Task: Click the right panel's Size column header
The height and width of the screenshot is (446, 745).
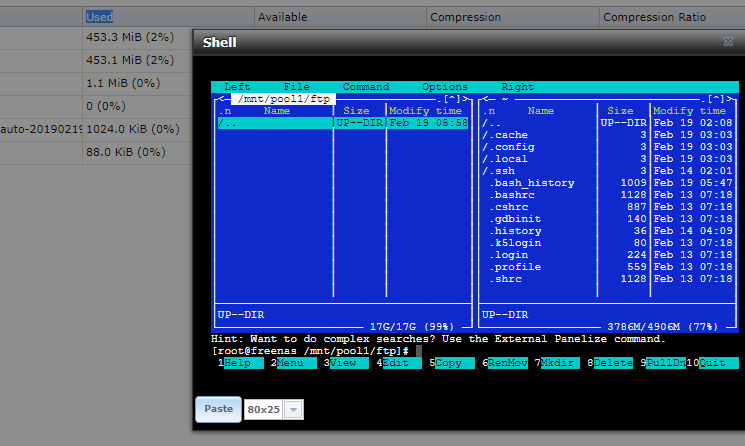Action: coord(620,111)
